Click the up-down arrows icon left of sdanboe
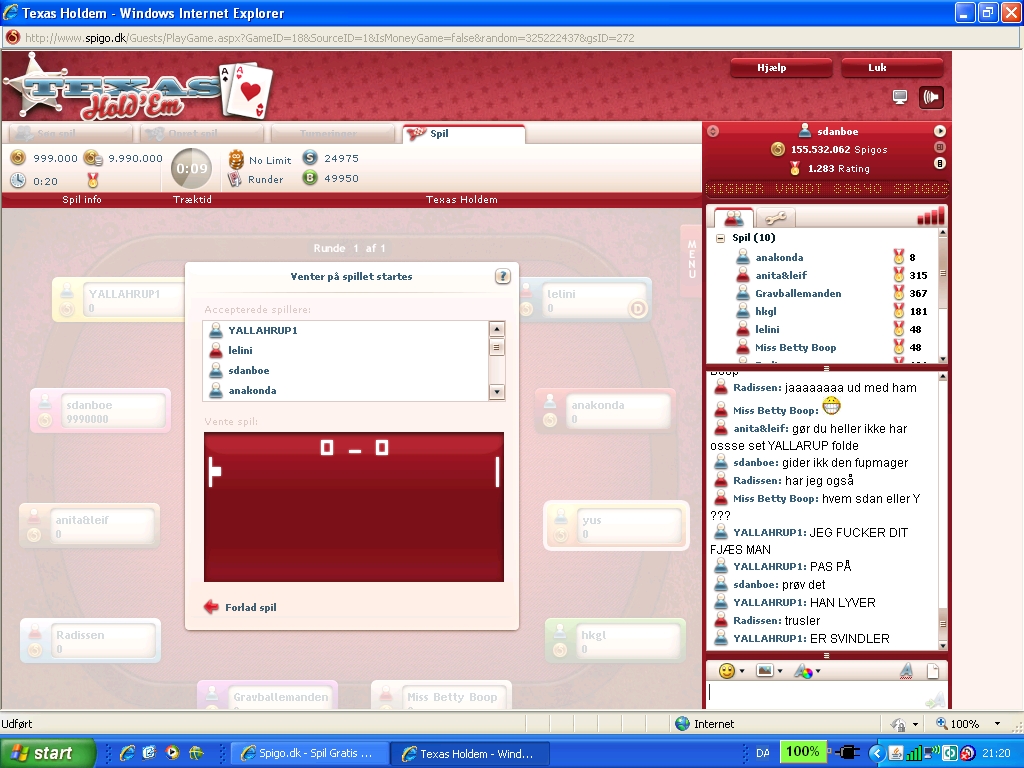1024x768 pixels. 712,131
